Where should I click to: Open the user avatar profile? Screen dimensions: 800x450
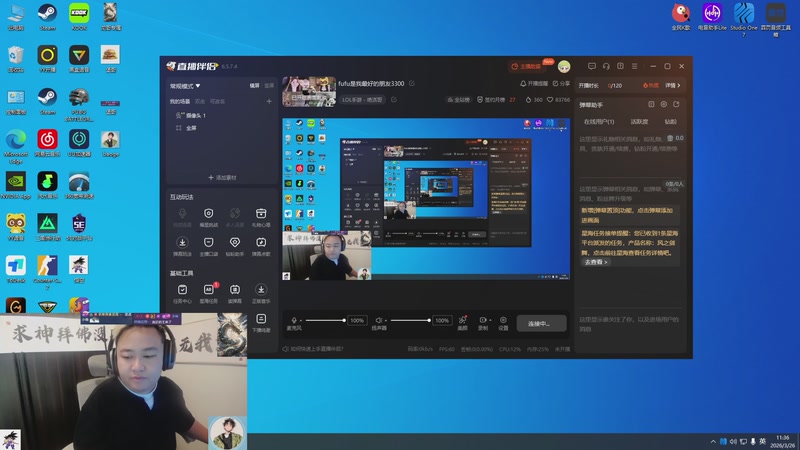(564, 66)
